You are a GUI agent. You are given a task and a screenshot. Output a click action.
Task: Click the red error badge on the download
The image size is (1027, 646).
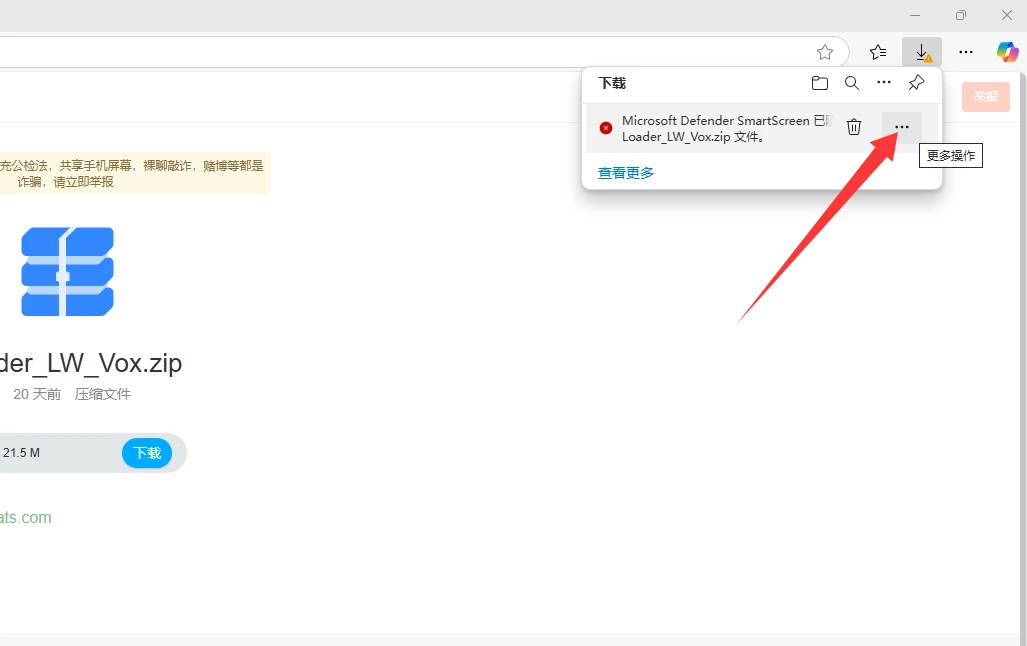point(605,128)
